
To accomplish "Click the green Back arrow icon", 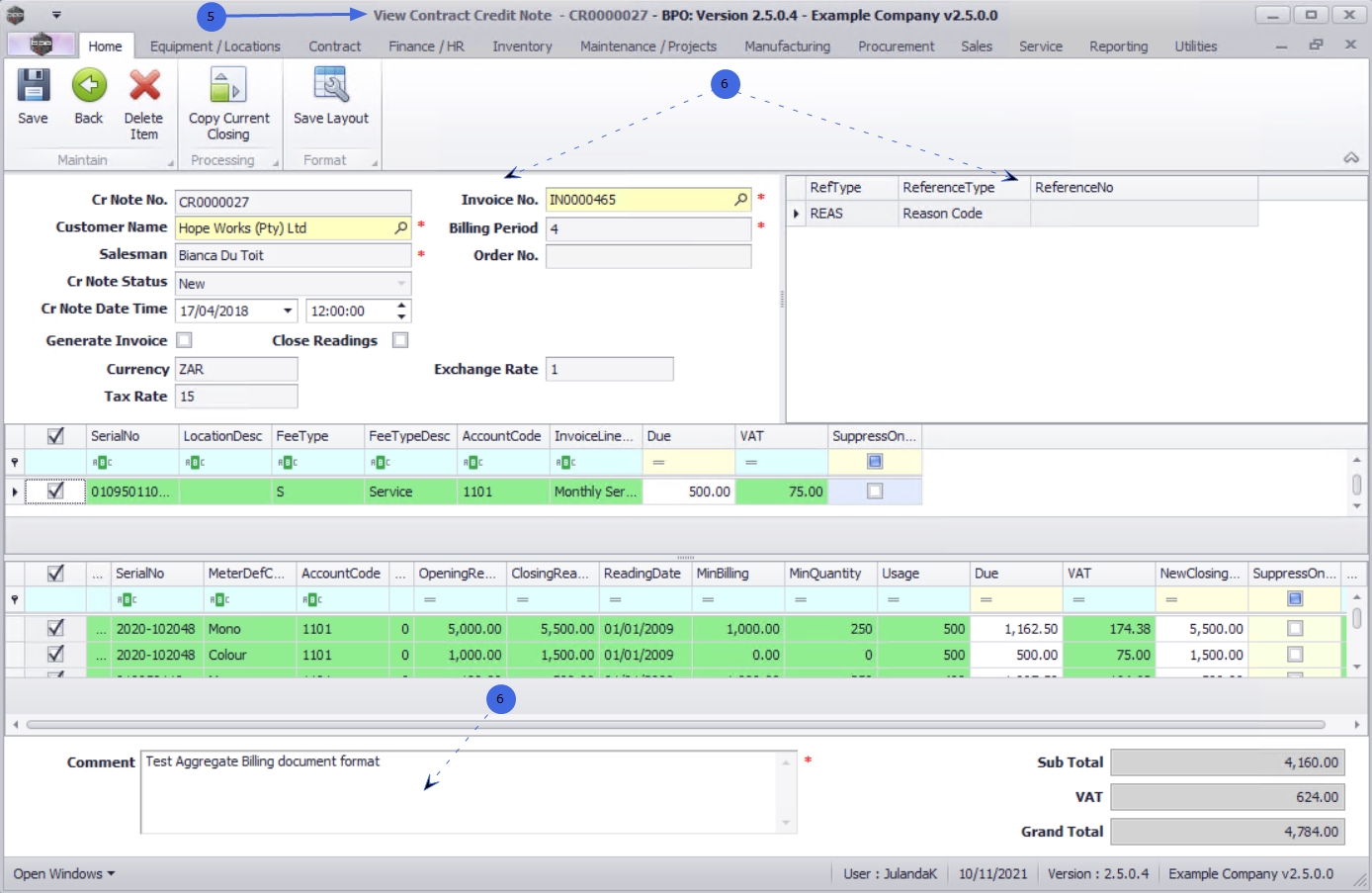I will click(x=89, y=86).
